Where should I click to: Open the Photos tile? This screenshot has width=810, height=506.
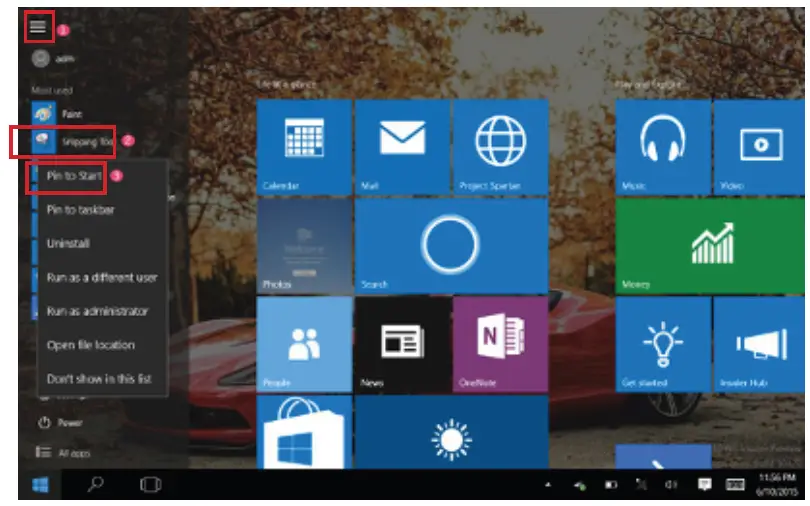304,246
